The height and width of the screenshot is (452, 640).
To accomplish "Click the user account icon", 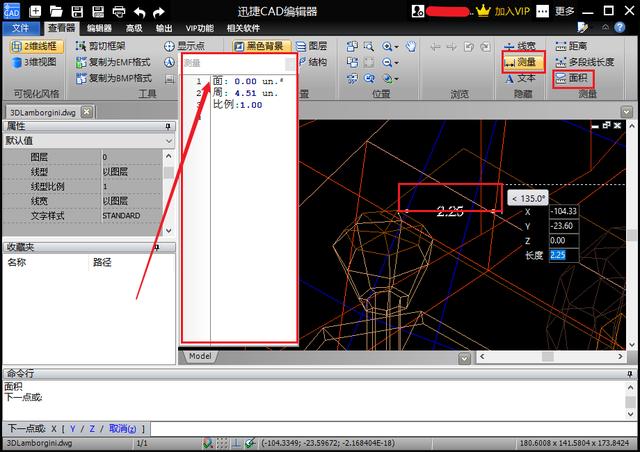I will [x=418, y=11].
